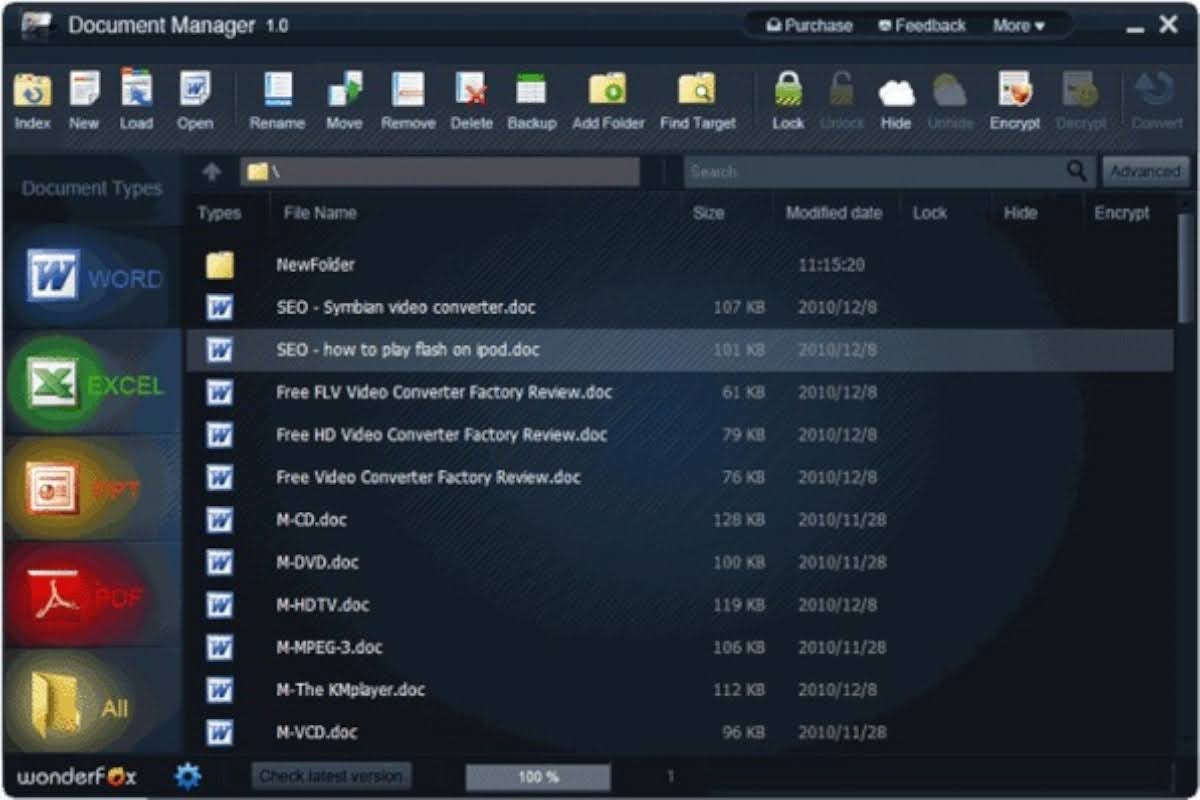The width and height of the screenshot is (1200, 800).
Task: Click the Hide column header
Action: 1020,213
